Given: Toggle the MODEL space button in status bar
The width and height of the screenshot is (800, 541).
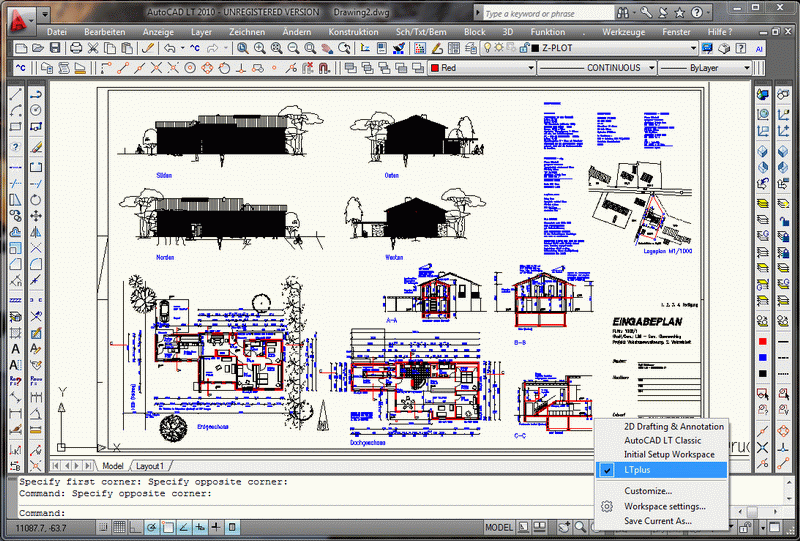Looking at the screenshot, I should point(498,527).
